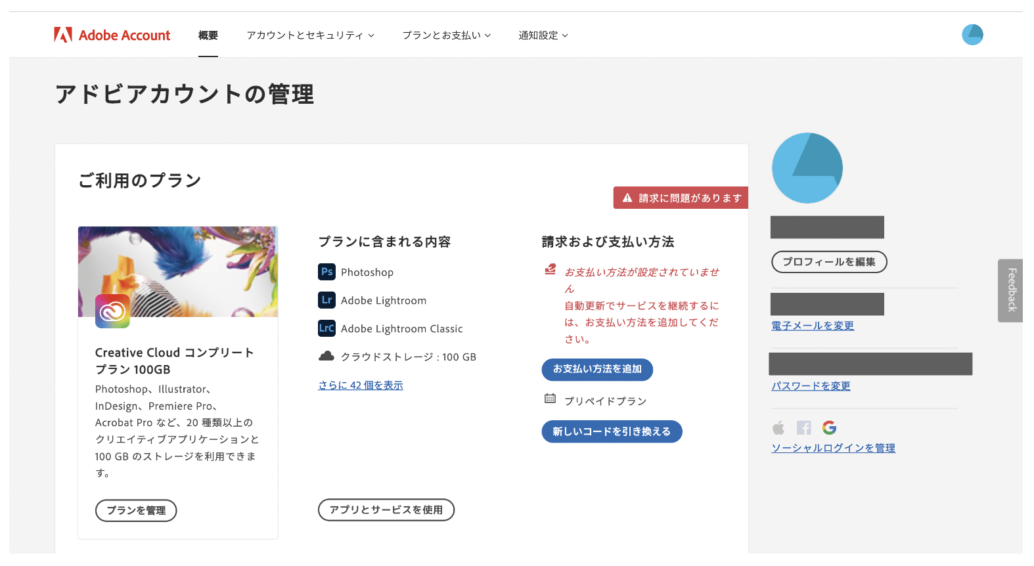The image size is (1034, 566).
Task: Click the アプリとサービスを使用 button
Action: (386, 510)
